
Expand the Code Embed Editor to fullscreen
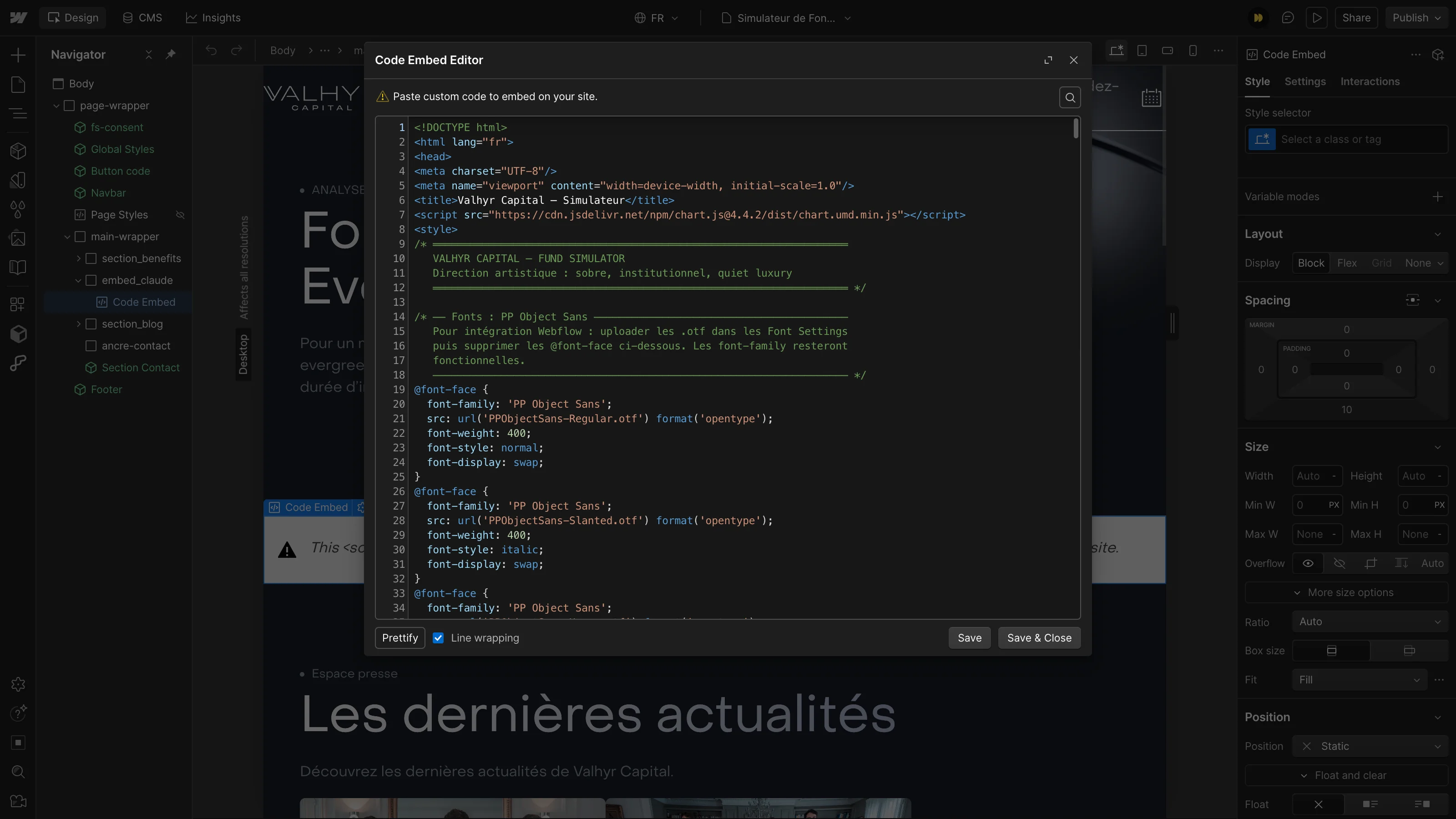coord(1048,60)
